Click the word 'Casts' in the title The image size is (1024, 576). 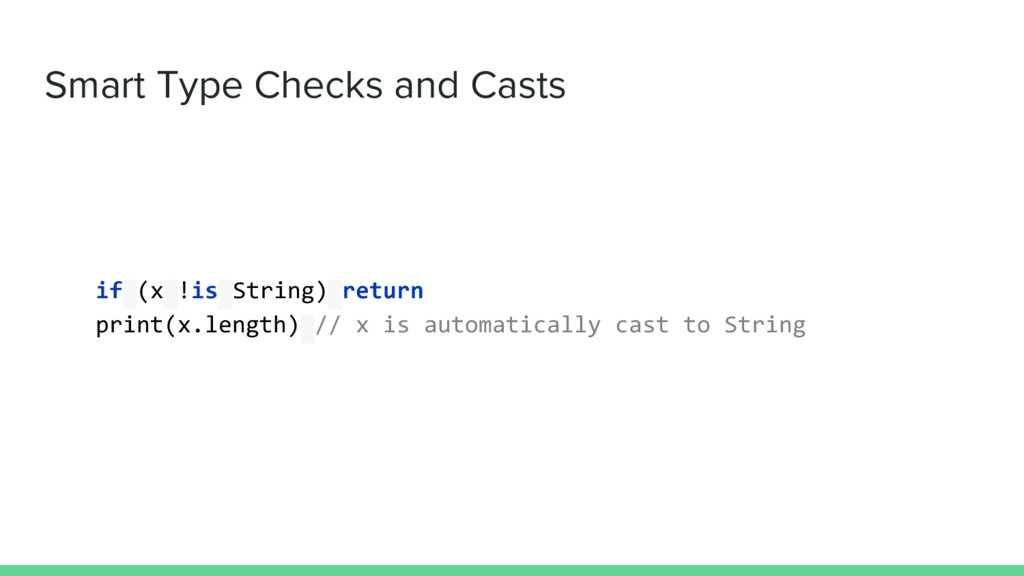pyautogui.click(x=518, y=86)
